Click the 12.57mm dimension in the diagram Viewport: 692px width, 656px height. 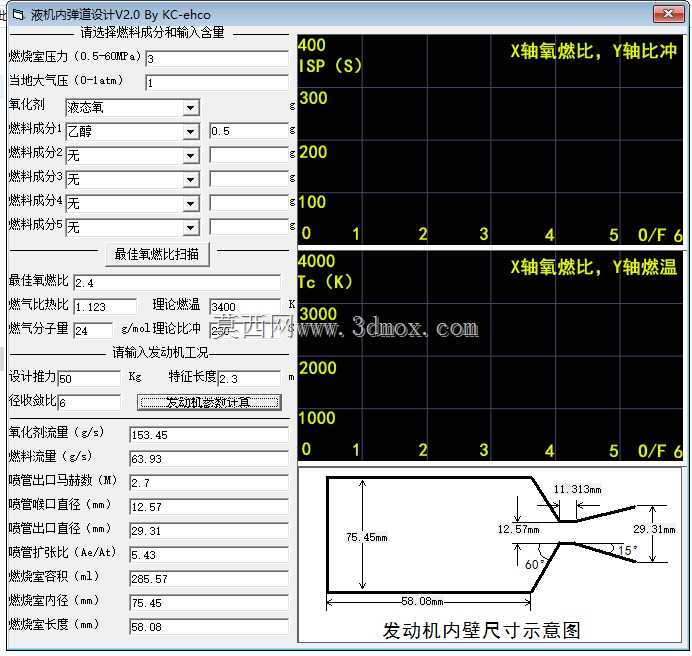(519, 529)
